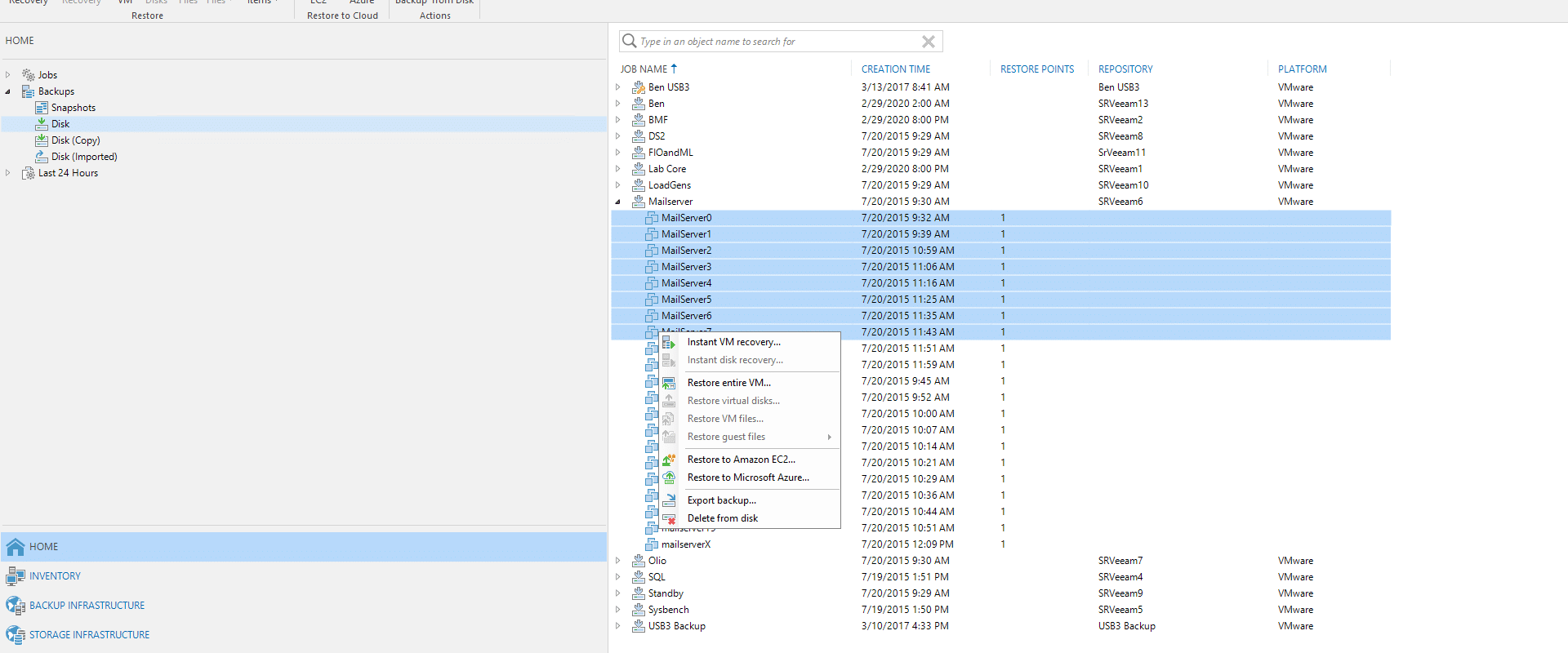1568x653 pixels.
Task: Clear the search box with X
Action: click(929, 42)
